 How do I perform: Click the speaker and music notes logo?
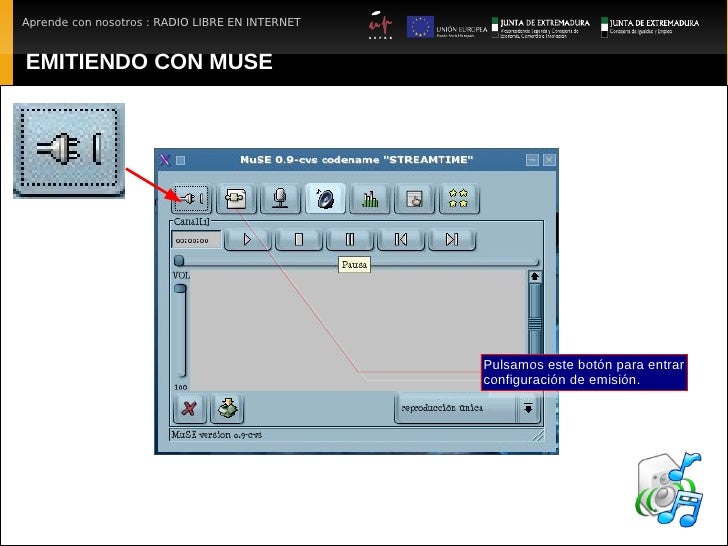tap(669, 489)
